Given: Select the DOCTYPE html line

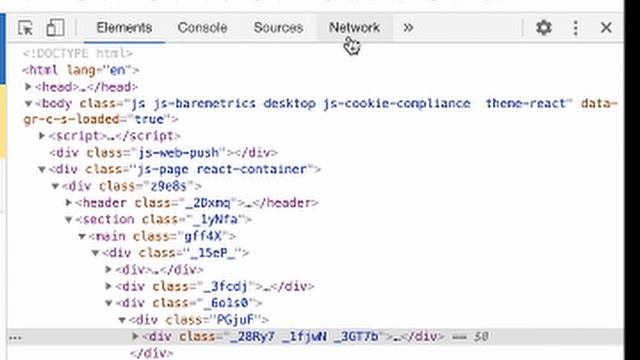Looking at the screenshot, I should point(77,53).
